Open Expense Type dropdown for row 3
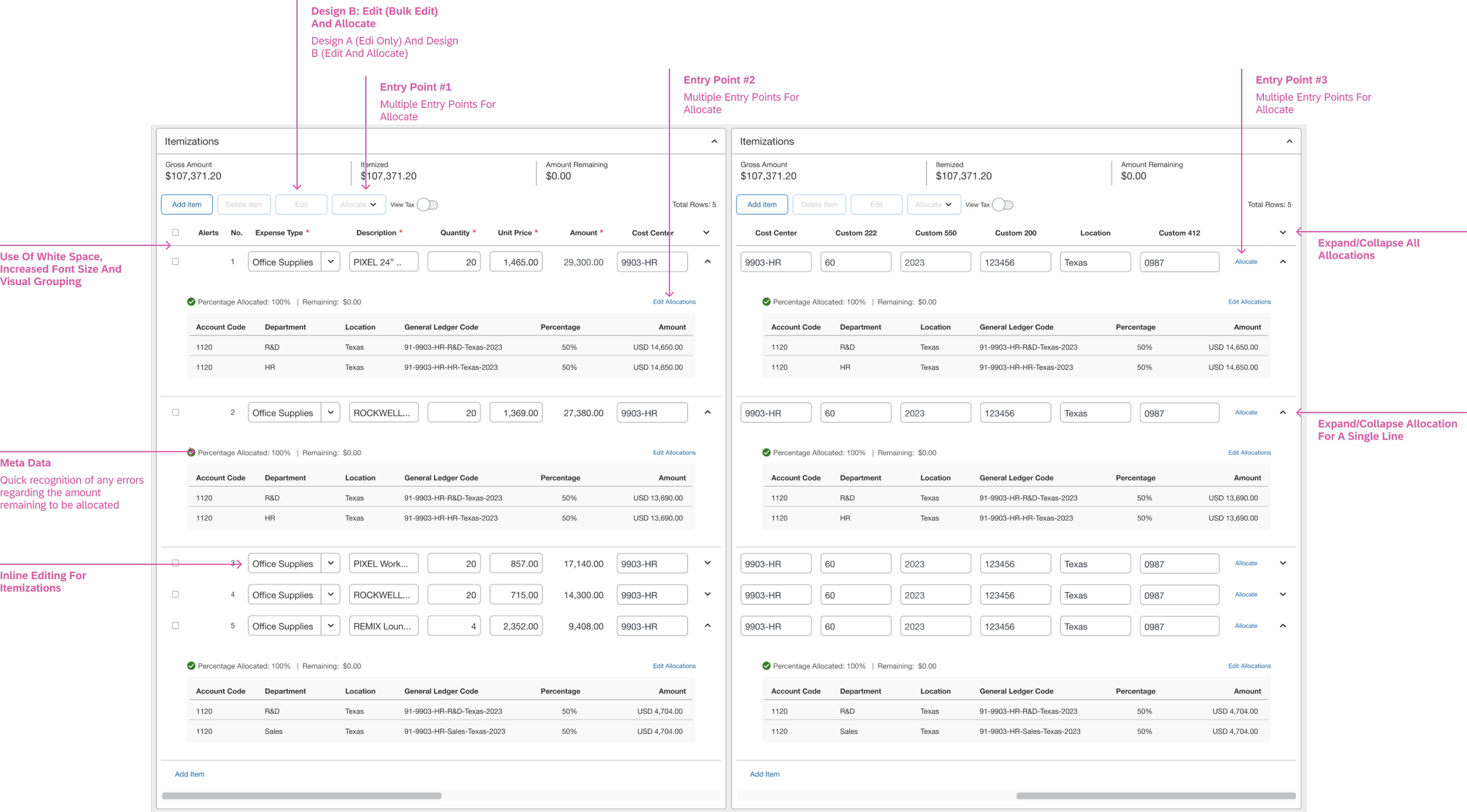 click(x=331, y=563)
